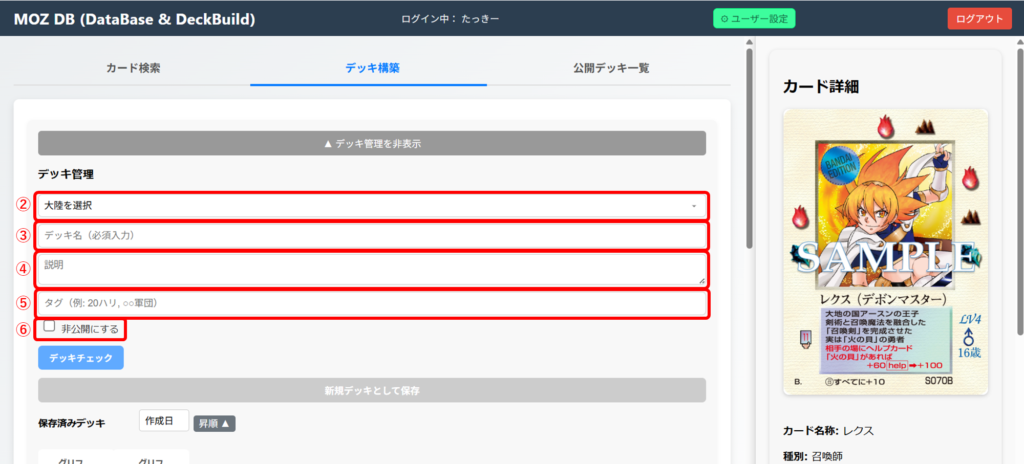This screenshot has height=464, width=1024.
Task: Click the タグ input field
Action: (372, 303)
